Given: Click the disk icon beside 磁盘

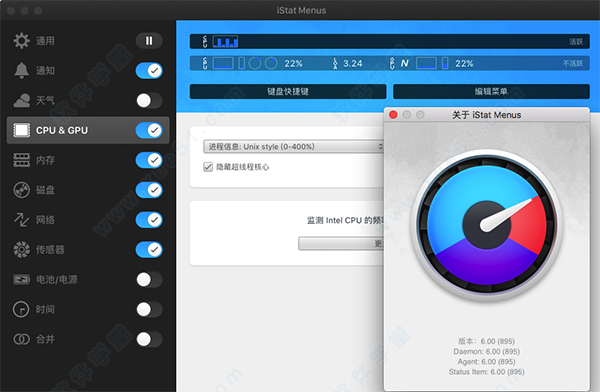Looking at the screenshot, I should [x=21, y=190].
